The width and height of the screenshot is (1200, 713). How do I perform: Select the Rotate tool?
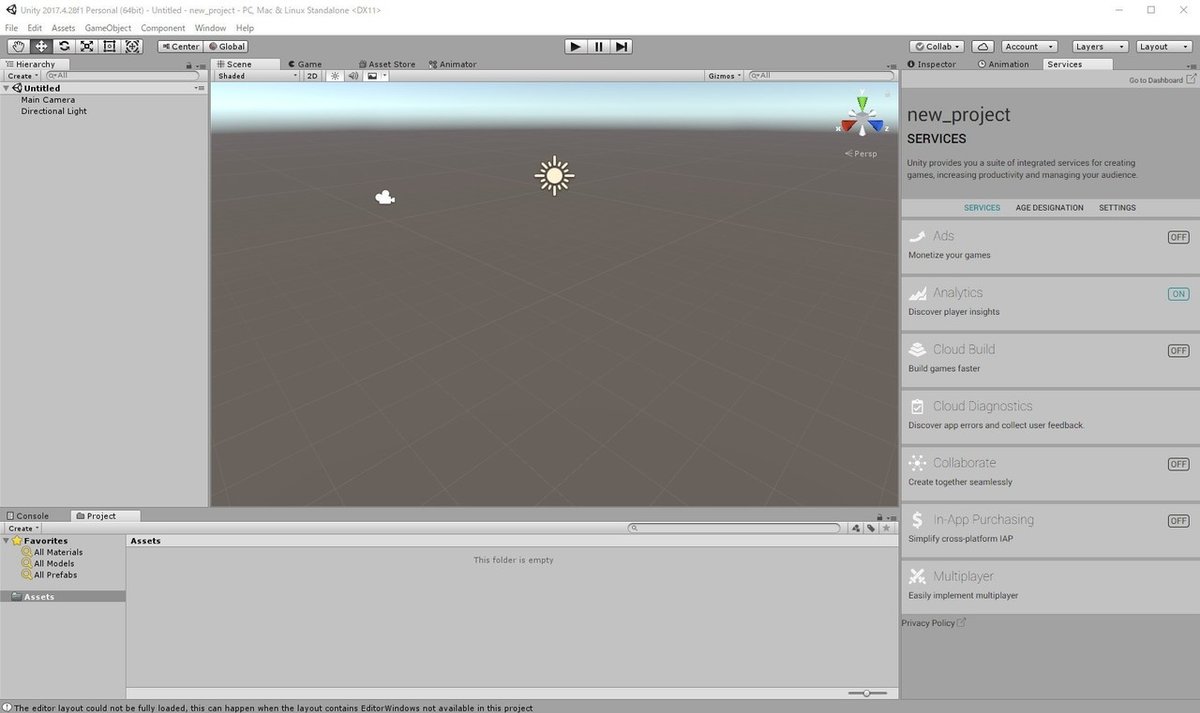pos(64,46)
